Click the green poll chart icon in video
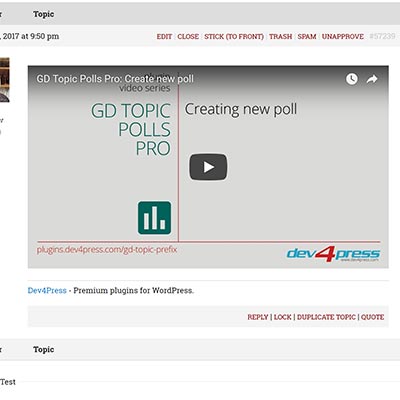 click(155, 218)
